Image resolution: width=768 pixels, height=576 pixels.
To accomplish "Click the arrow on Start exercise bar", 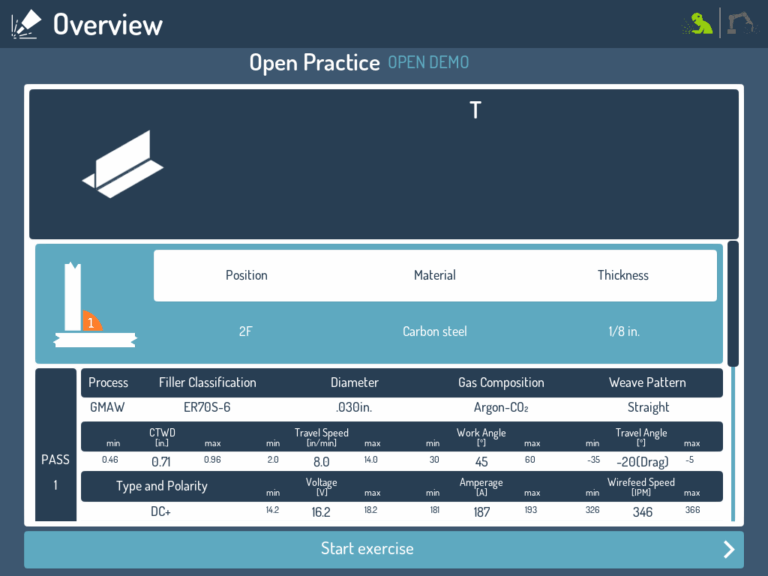I will pyautogui.click(x=729, y=549).
